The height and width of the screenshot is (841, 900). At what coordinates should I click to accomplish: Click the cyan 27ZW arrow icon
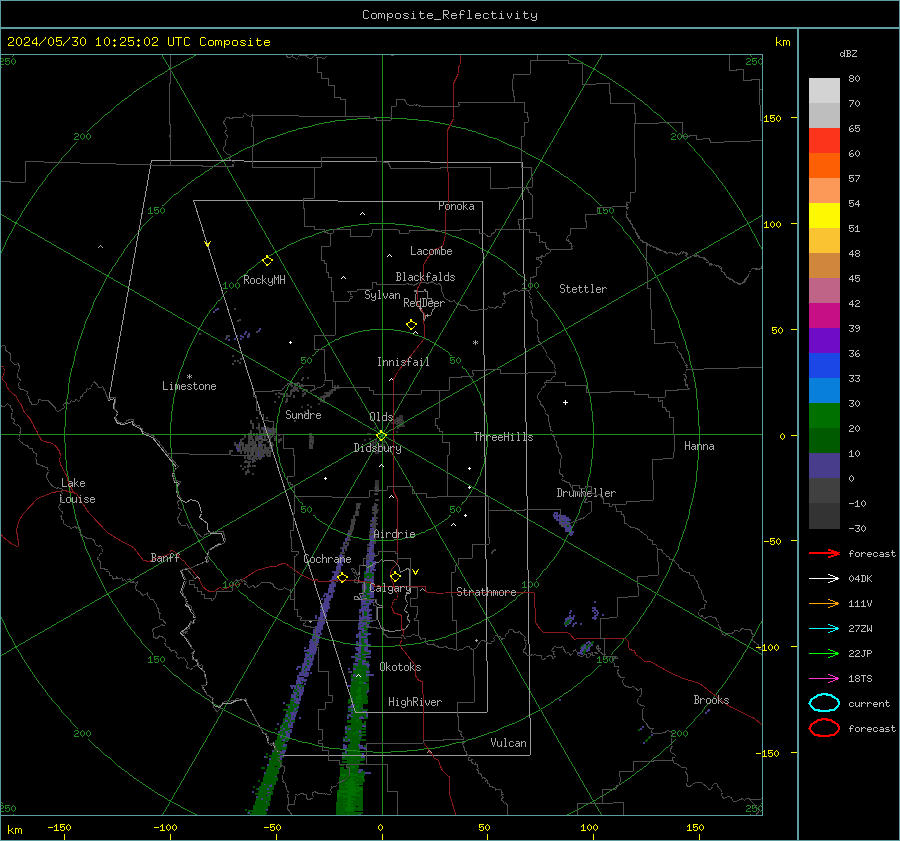coord(824,629)
